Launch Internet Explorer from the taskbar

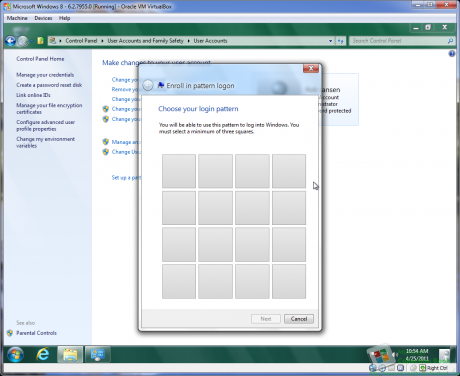(x=43, y=354)
